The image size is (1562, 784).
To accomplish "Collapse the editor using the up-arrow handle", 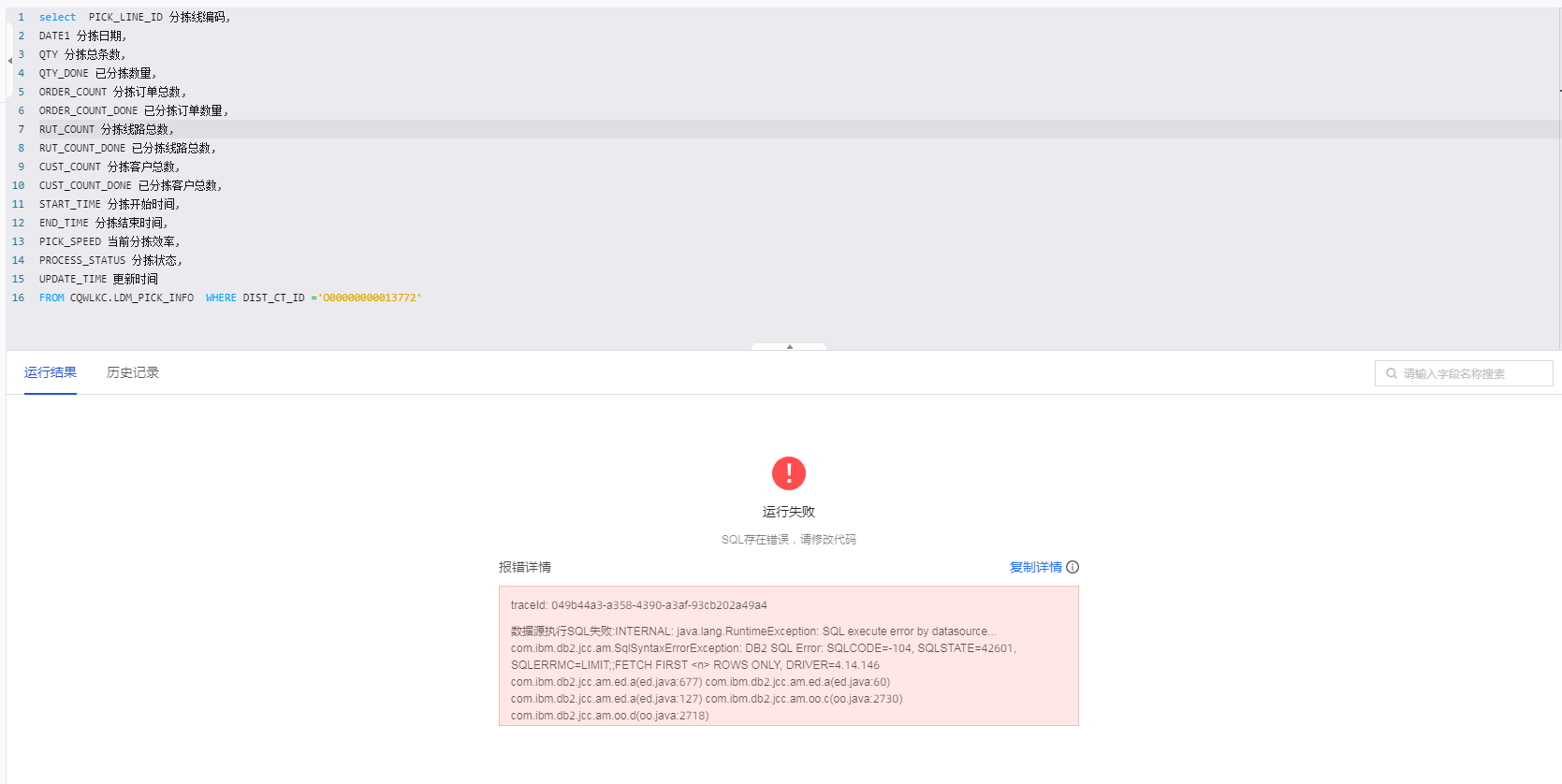I will pyautogui.click(x=789, y=347).
